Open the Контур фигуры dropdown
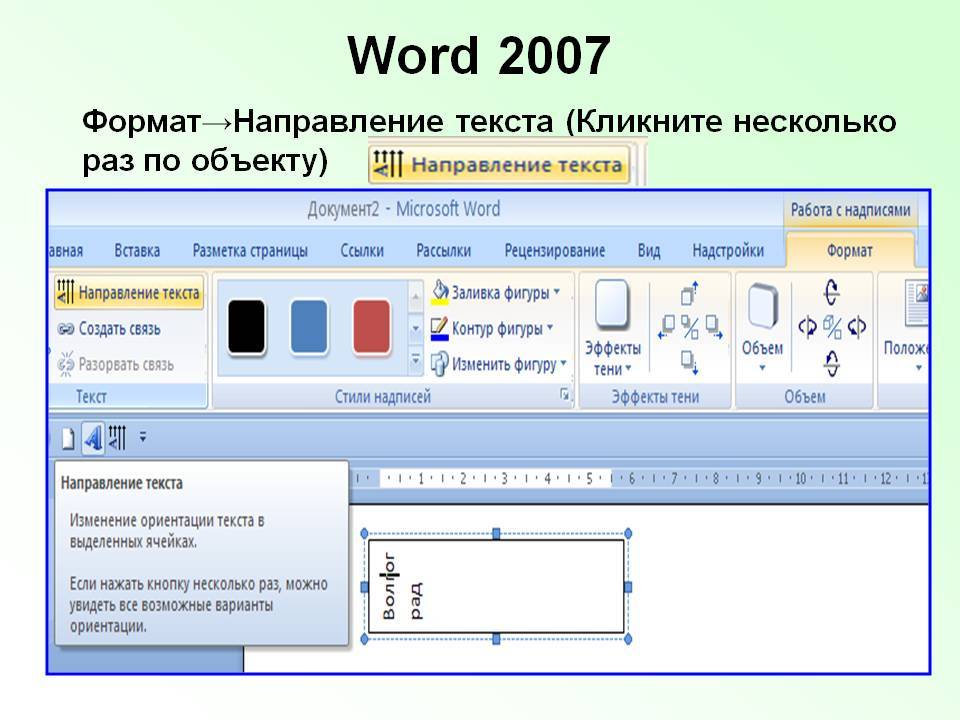Viewport: 960px width, 720px height. tap(492, 329)
